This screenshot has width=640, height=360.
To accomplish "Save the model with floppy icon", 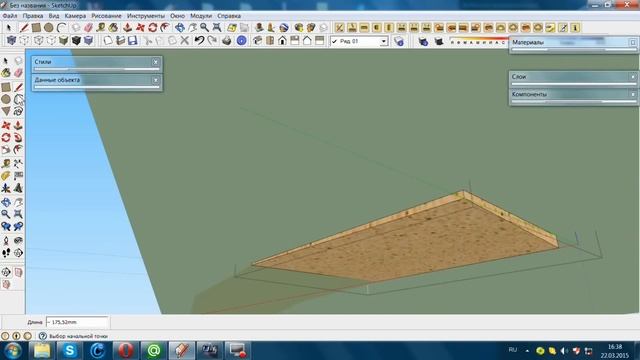I will (133, 40).
